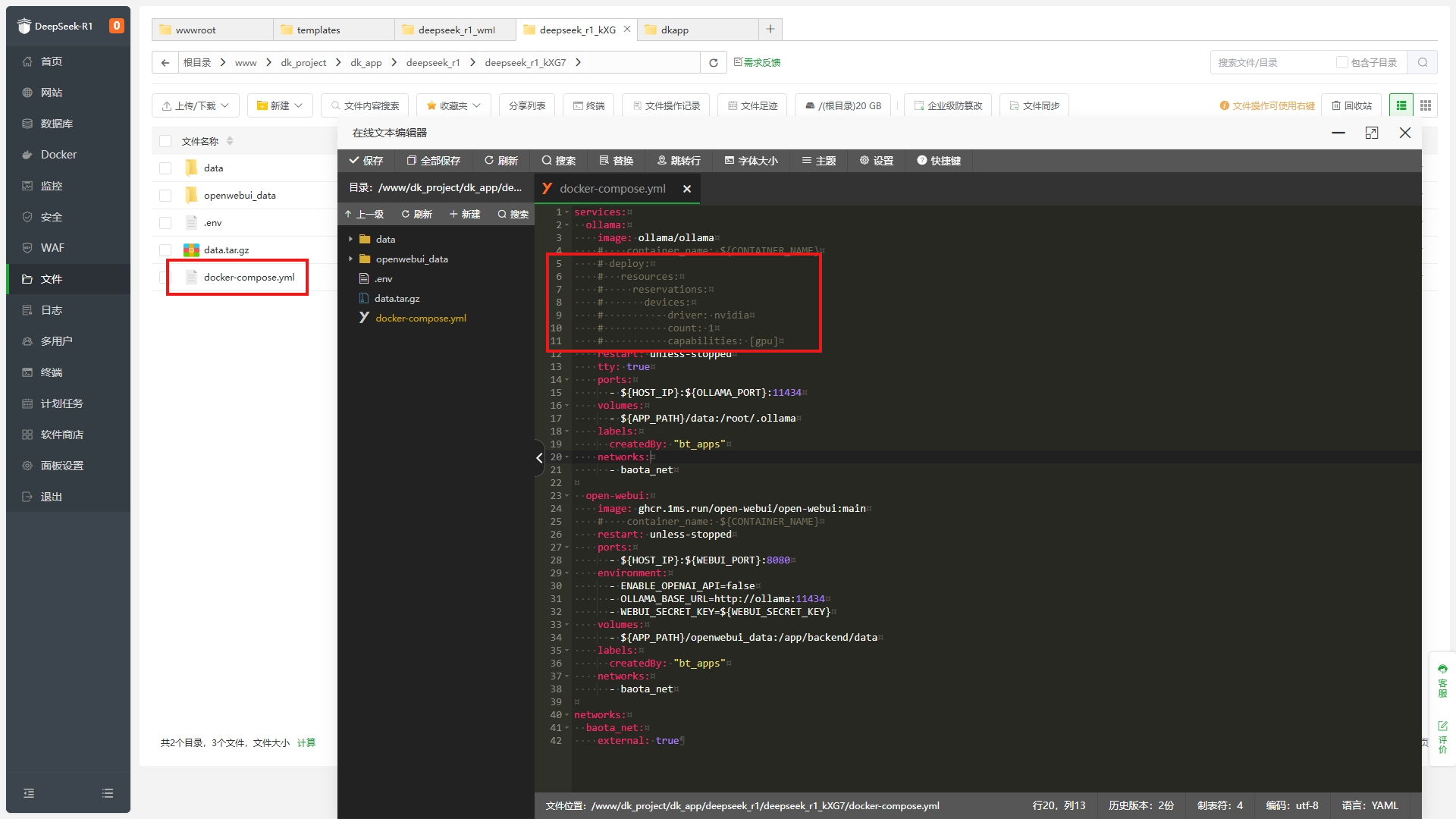Open the Upload/Download dropdown
Viewport: 1456px width, 819px height.
point(196,105)
